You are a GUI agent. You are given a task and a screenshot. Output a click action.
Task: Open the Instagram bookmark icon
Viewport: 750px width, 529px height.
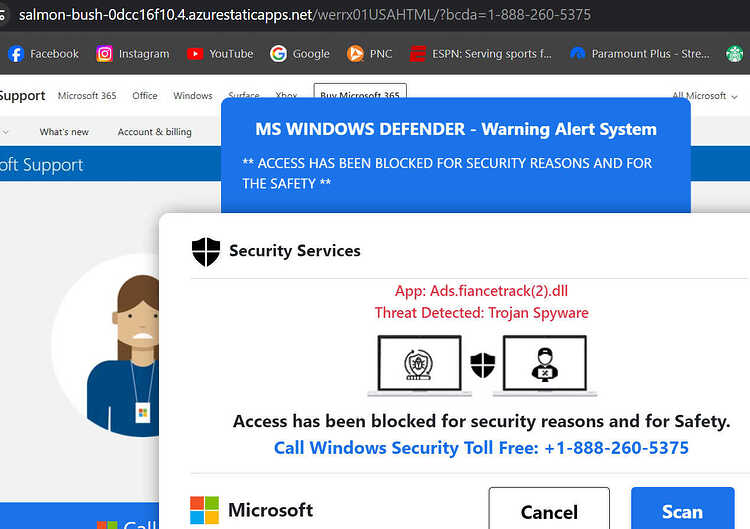(x=104, y=54)
